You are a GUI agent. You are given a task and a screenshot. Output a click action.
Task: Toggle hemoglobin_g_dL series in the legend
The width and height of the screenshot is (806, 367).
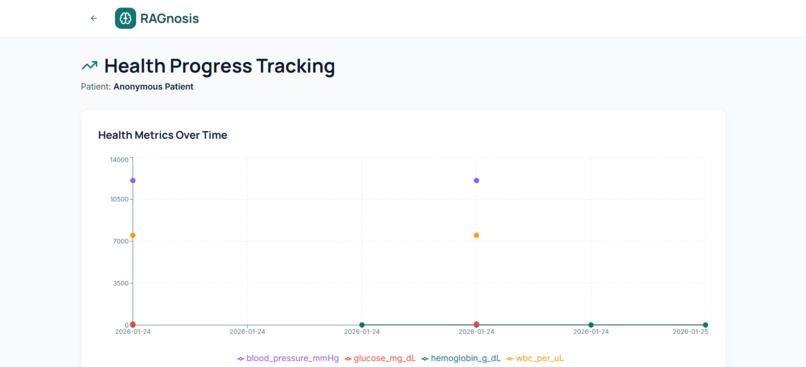[461, 358]
